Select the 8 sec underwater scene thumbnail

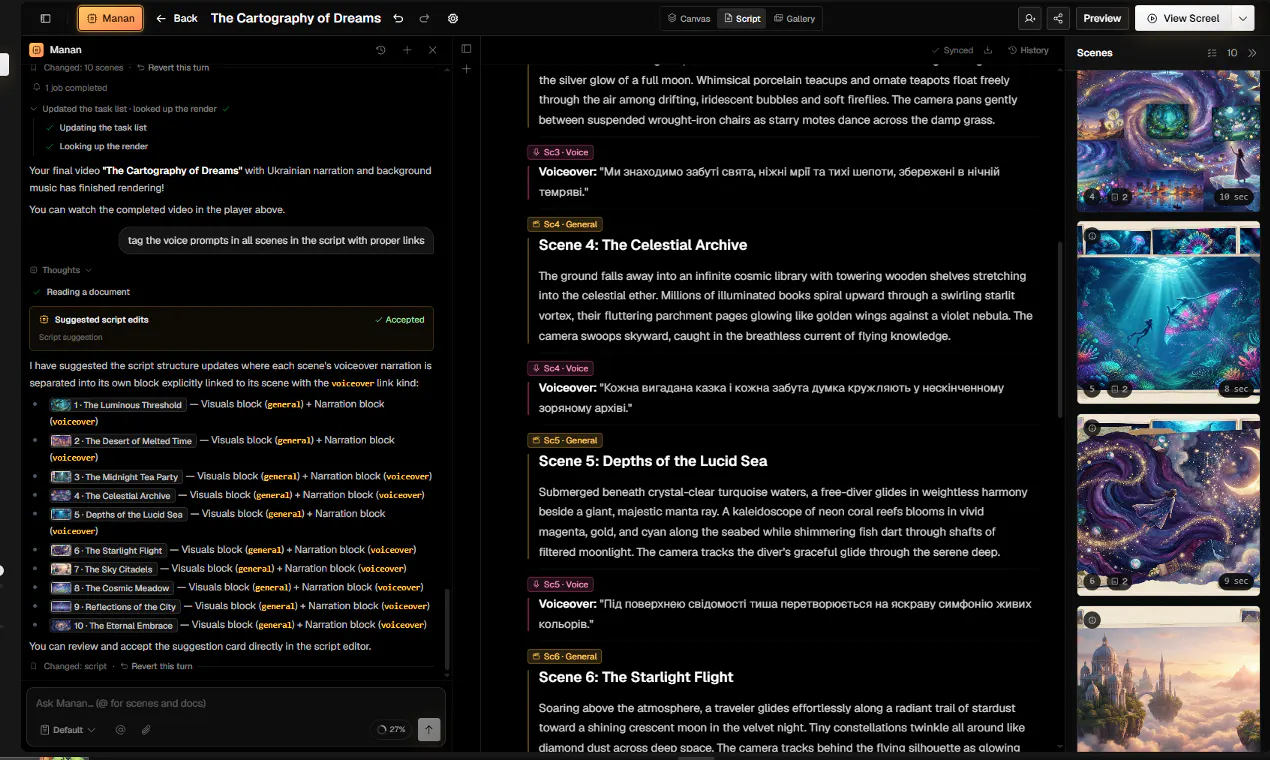coord(1168,312)
